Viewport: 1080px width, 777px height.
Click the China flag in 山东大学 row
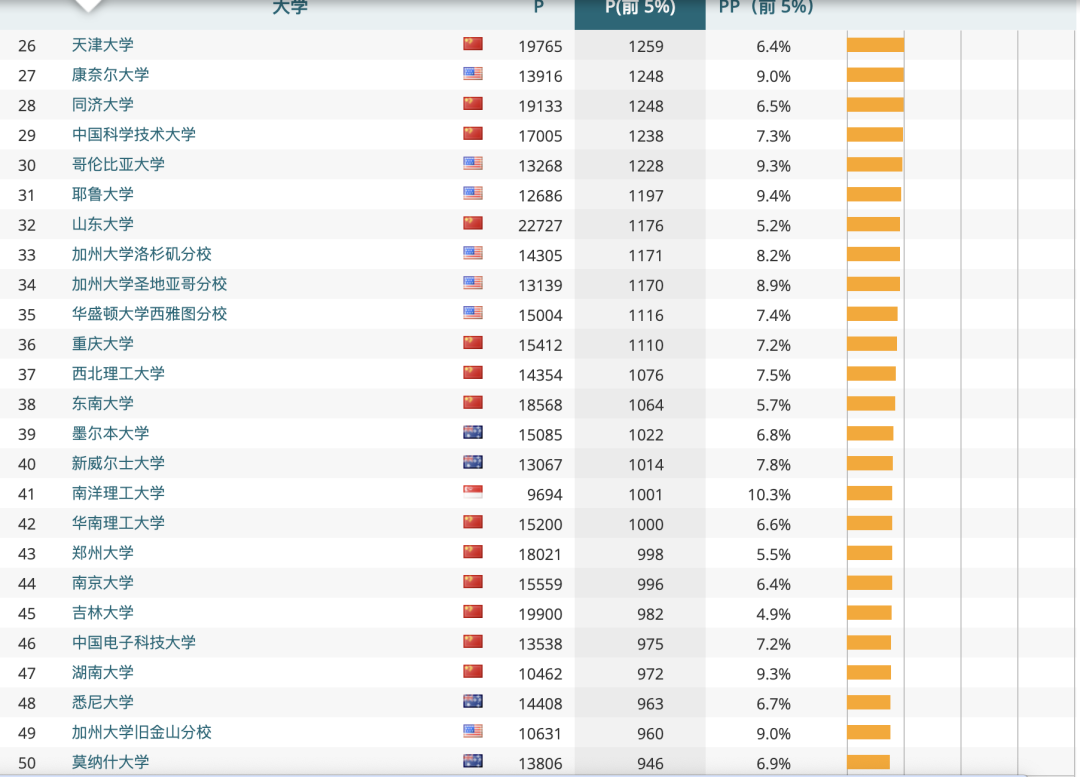coord(473,223)
